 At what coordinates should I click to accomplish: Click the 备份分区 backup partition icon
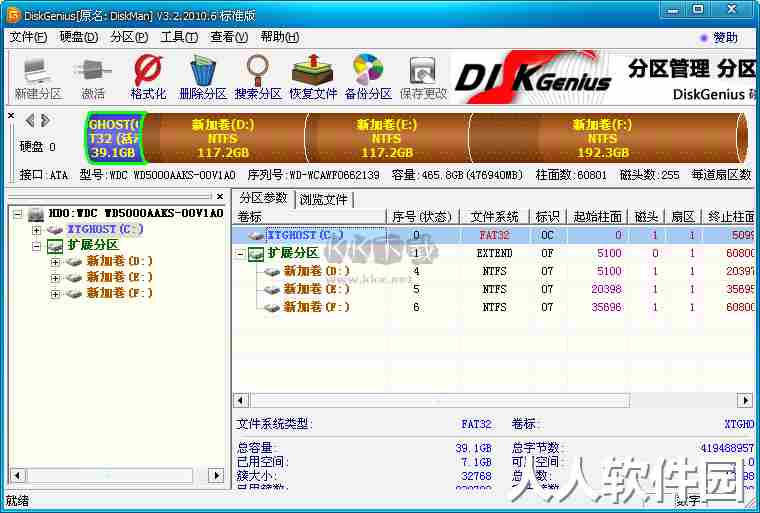pos(368,78)
